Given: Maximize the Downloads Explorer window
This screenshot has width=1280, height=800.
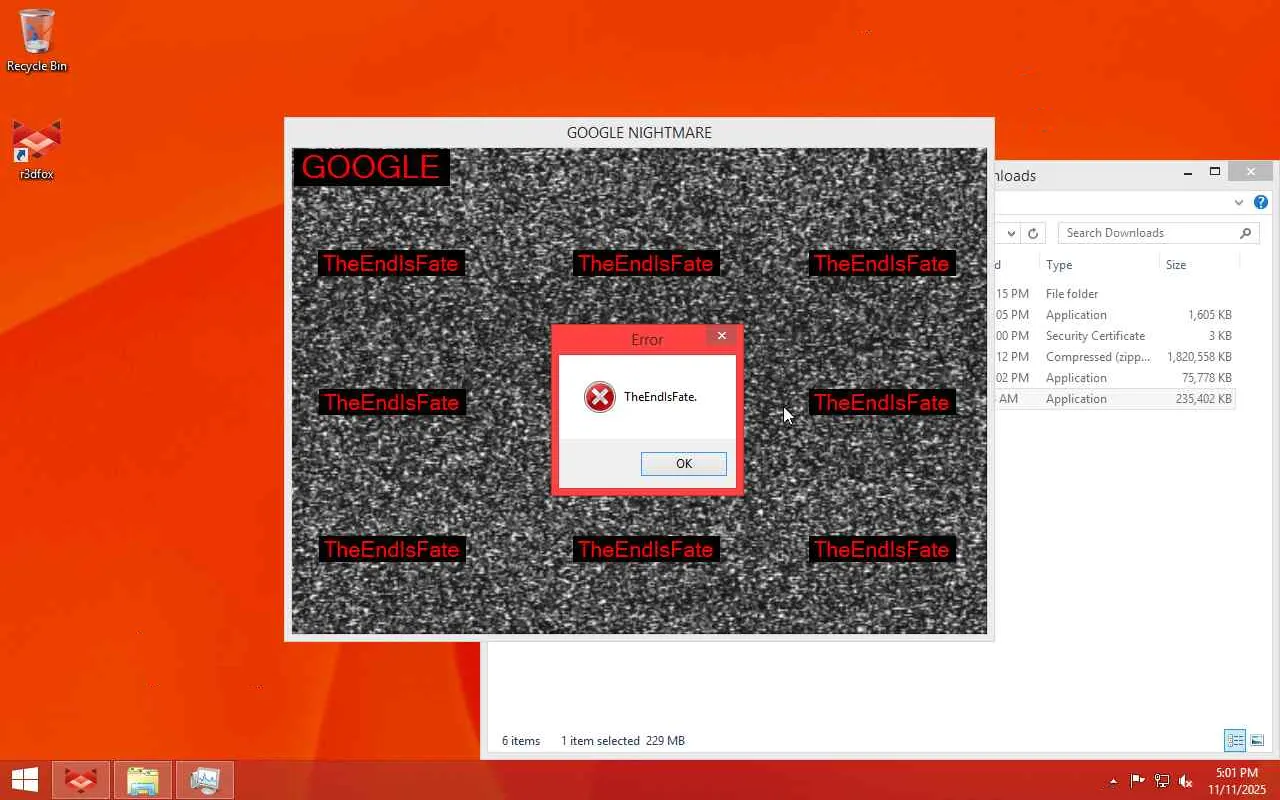Looking at the screenshot, I should click(x=1215, y=172).
